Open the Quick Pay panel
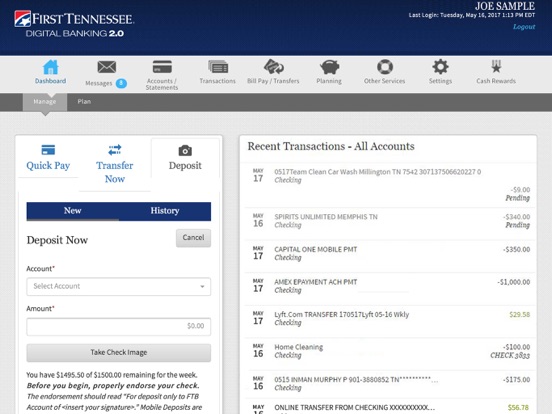This screenshot has height=414, width=552. tap(48, 158)
